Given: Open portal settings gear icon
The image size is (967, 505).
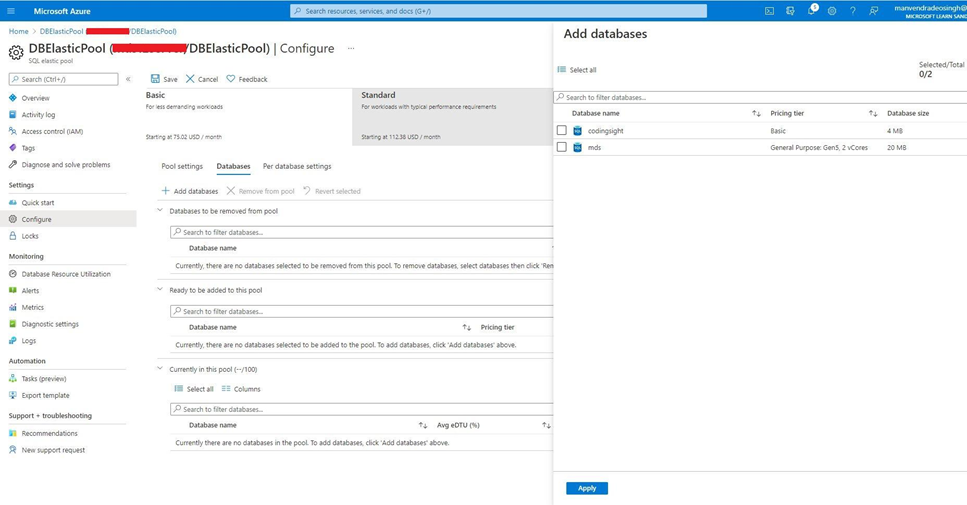Looking at the screenshot, I should click(832, 11).
